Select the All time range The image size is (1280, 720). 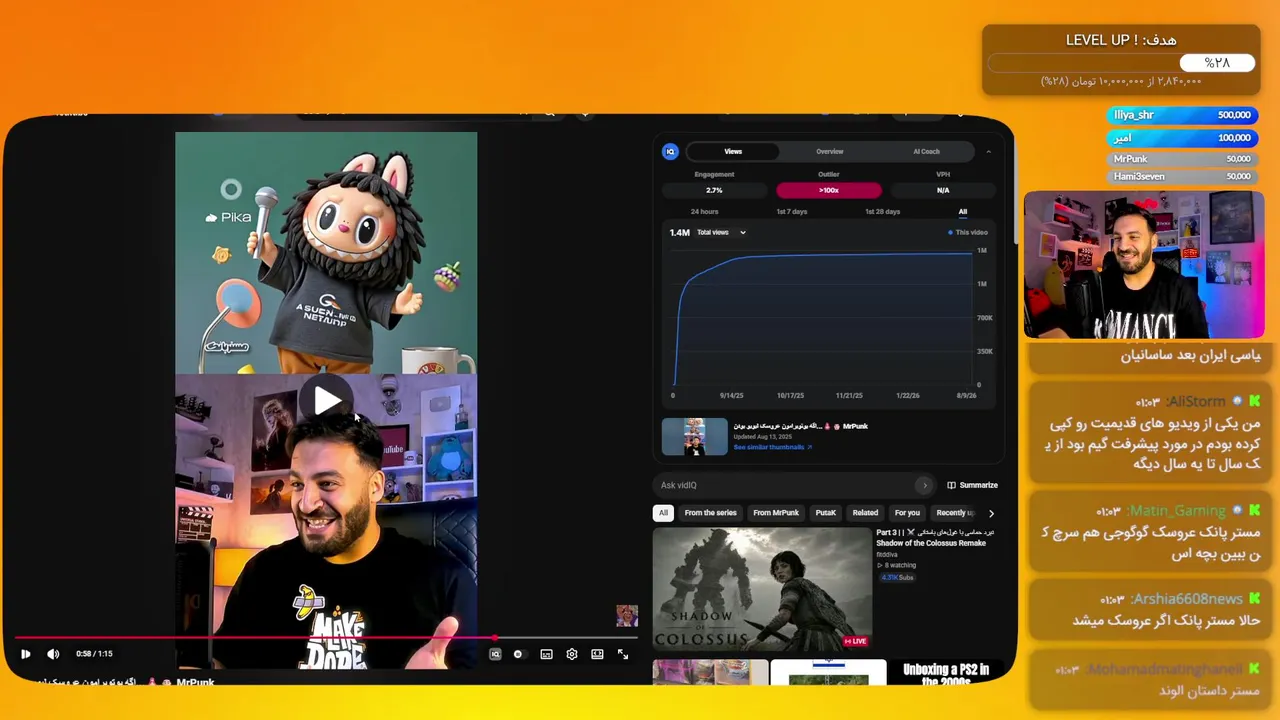[x=963, y=212]
